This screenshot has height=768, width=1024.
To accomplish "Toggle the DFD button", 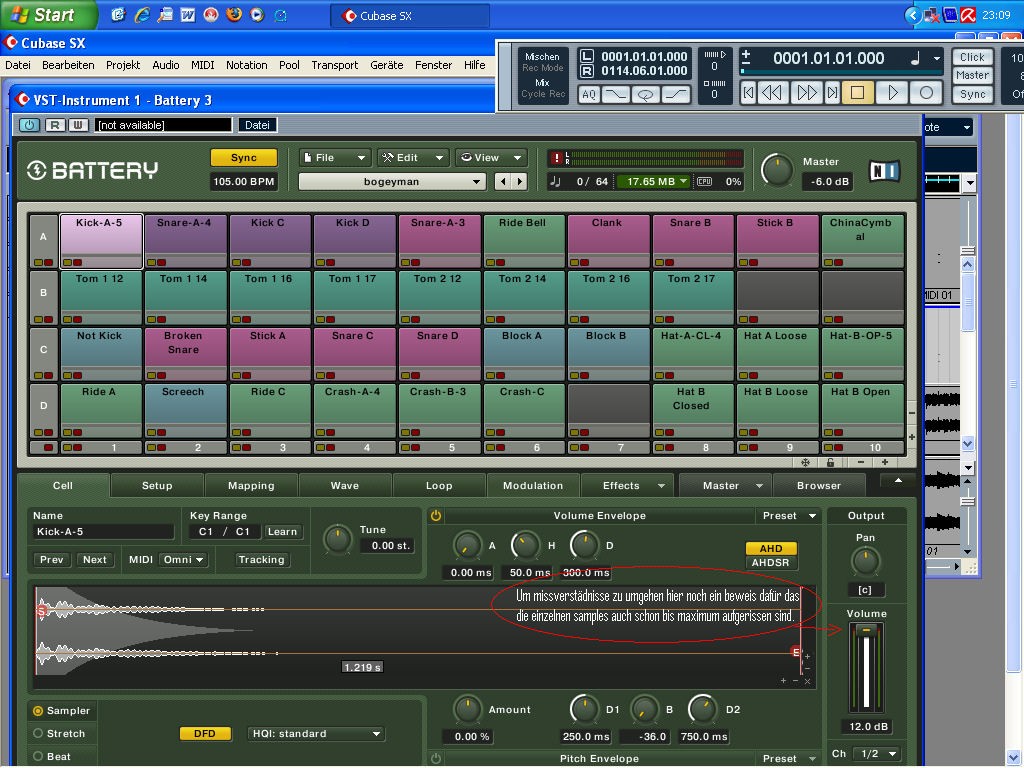I will coord(204,734).
